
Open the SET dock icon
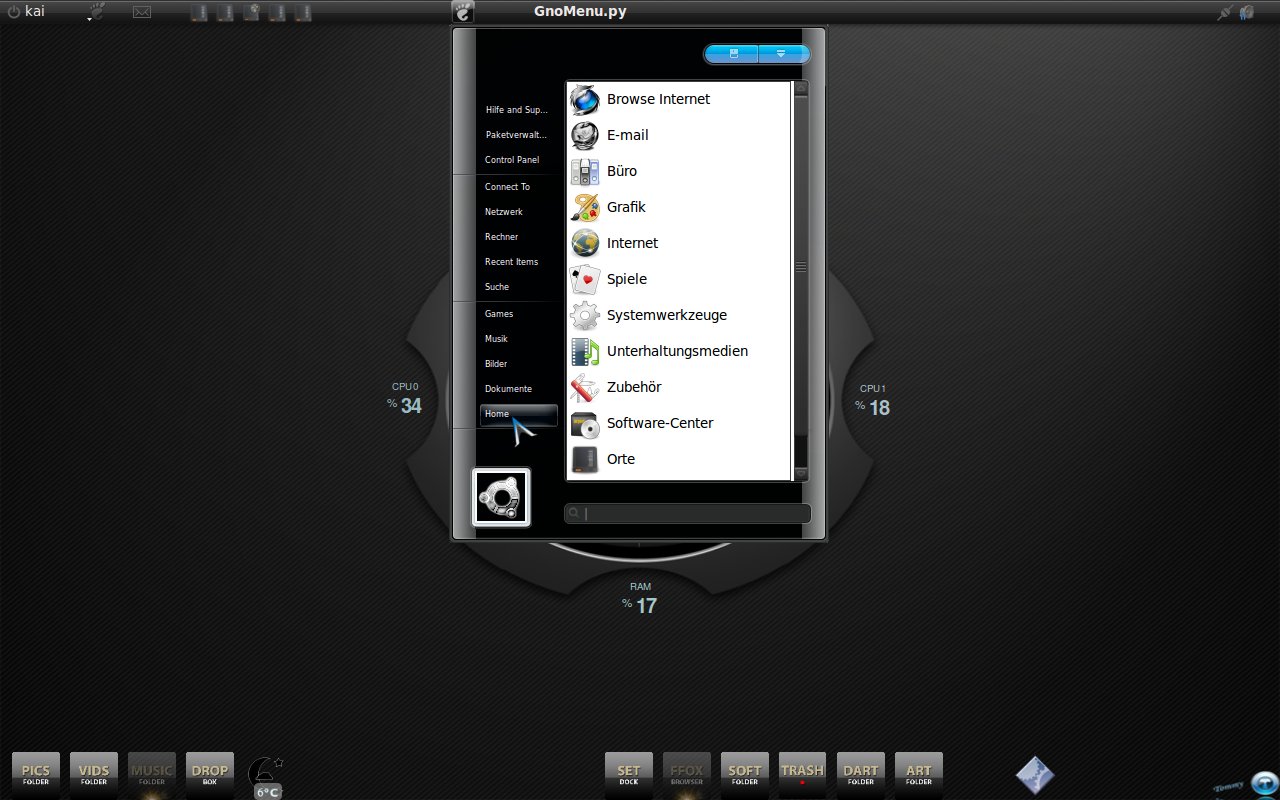pos(629,775)
